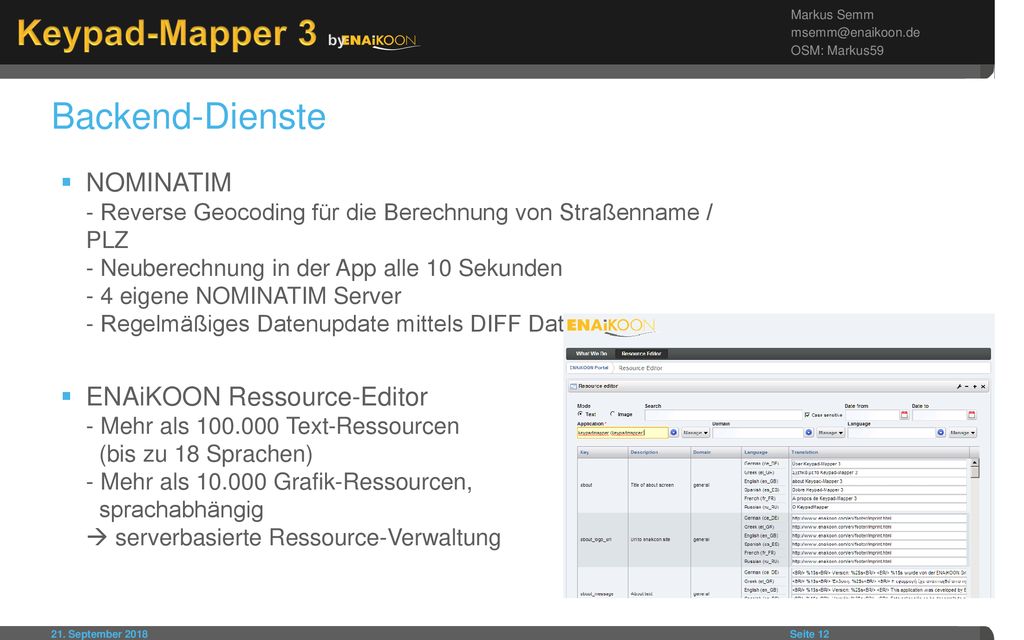Screen dimensions: 1024x640
Task: Click the Domain filter input field
Action: (758, 432)
